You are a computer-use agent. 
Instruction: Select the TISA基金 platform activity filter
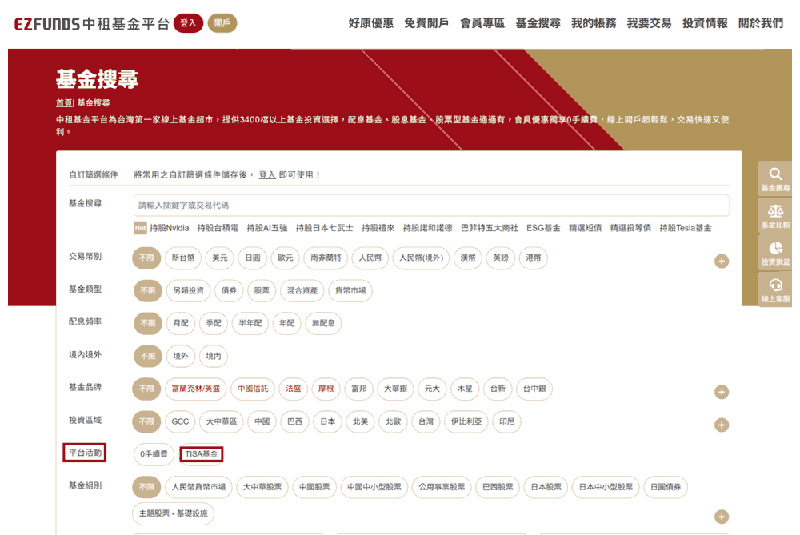coord(201,454)
